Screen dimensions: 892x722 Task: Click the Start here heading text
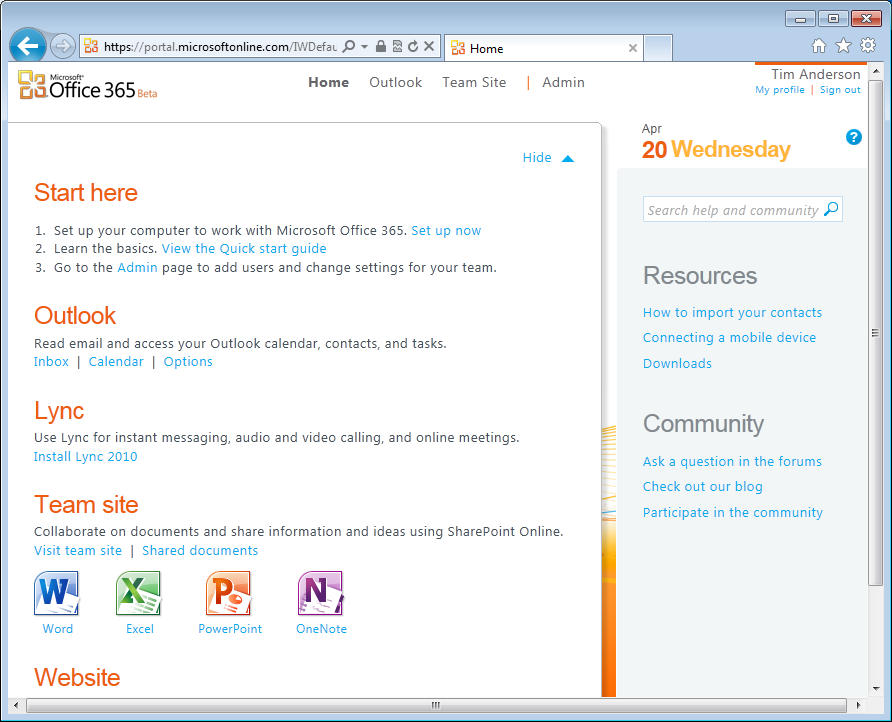[x=86, y=193]
